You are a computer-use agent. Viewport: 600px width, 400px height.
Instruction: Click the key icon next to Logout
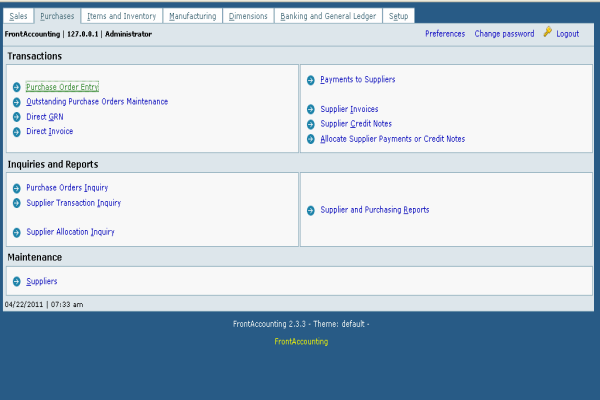pos(548,32)
